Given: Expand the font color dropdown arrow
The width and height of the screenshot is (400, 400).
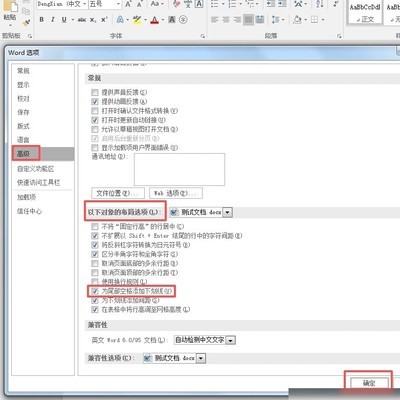Looking at the screenshot, I should coord(163,20).
